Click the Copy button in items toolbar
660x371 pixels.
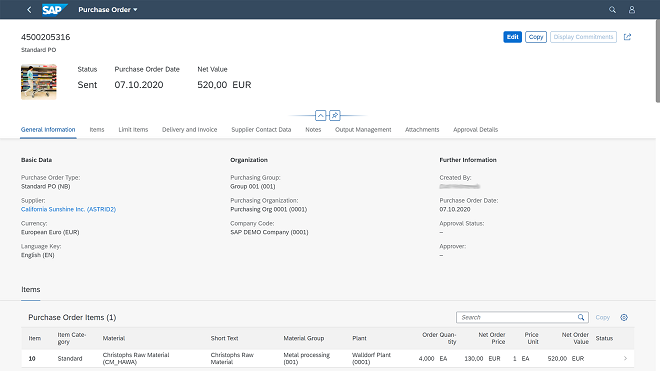pos(602,317)
